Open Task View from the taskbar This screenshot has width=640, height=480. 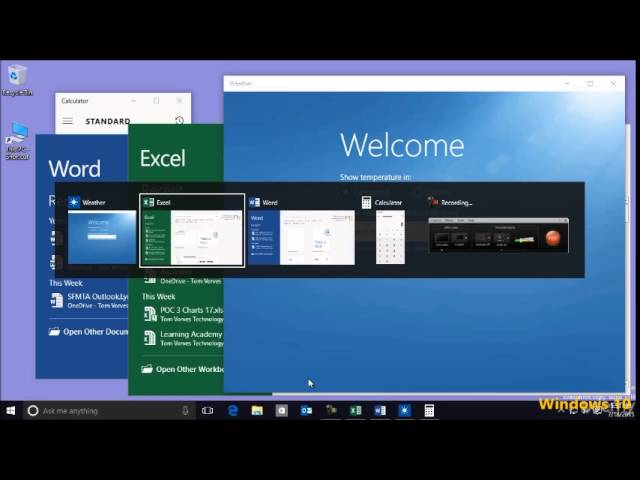(207, 411)
